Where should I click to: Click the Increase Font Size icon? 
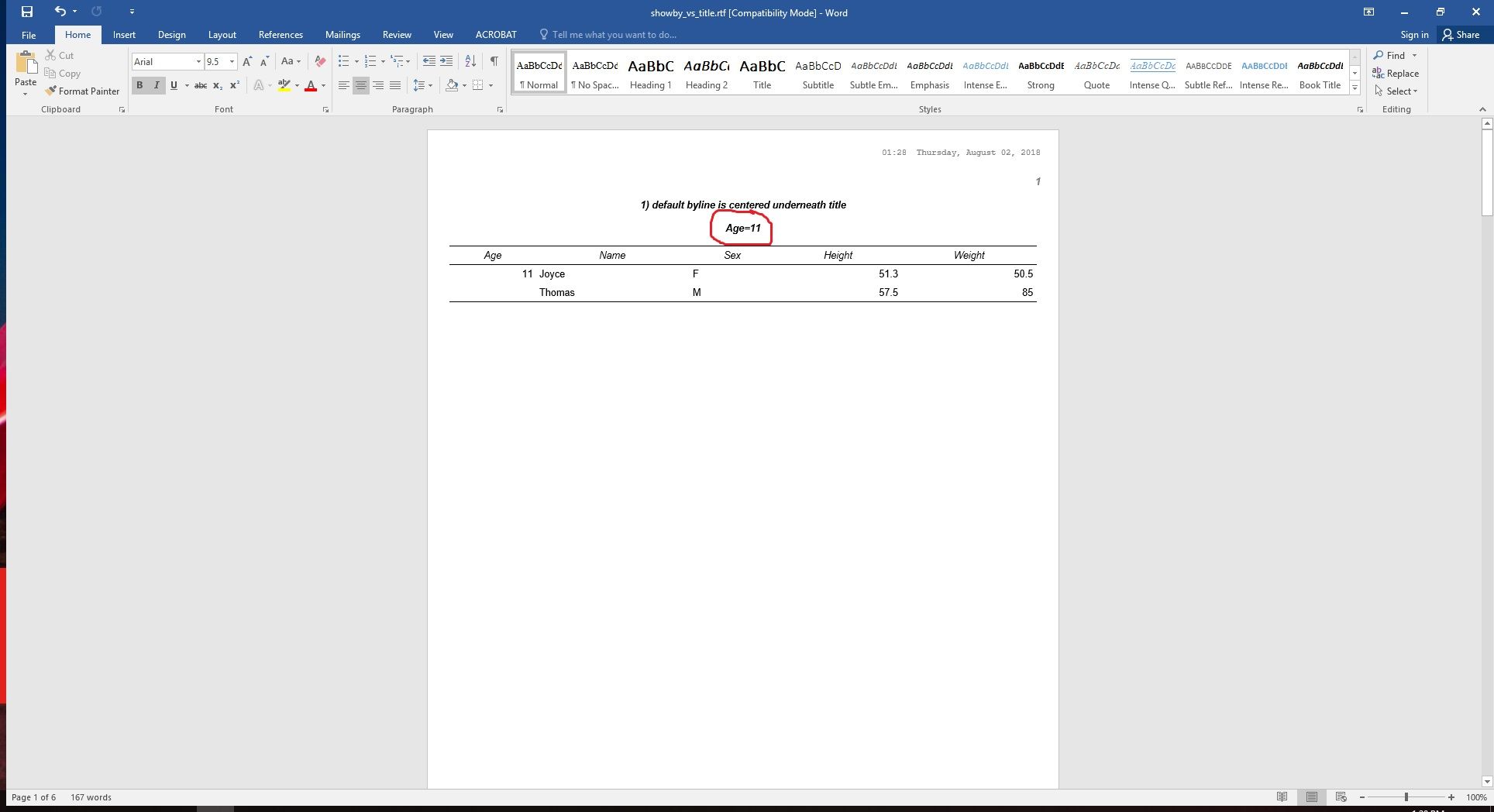coord(247,60)
